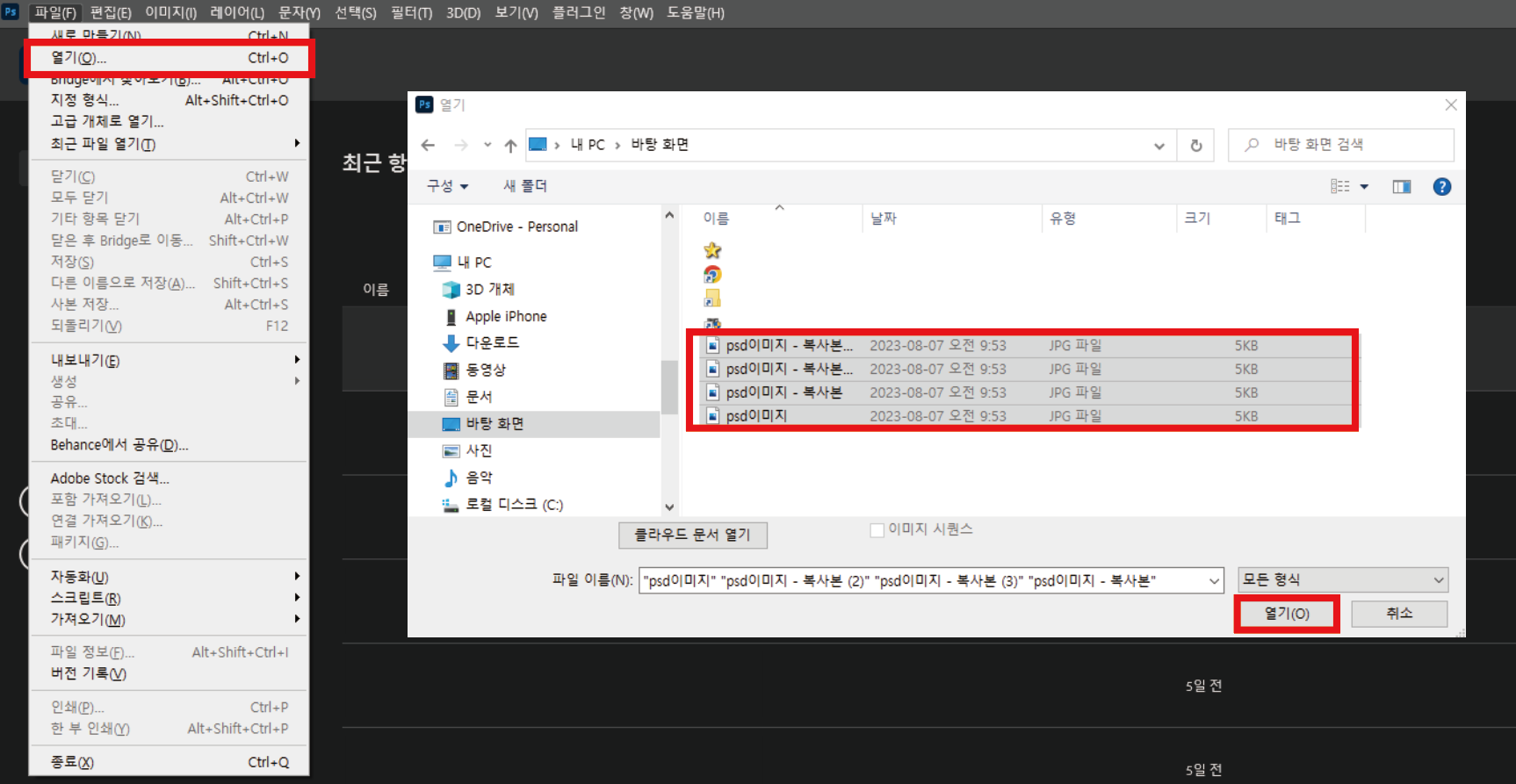Enable the 이미지 시퀀스 checkbox

coord(877,529)
